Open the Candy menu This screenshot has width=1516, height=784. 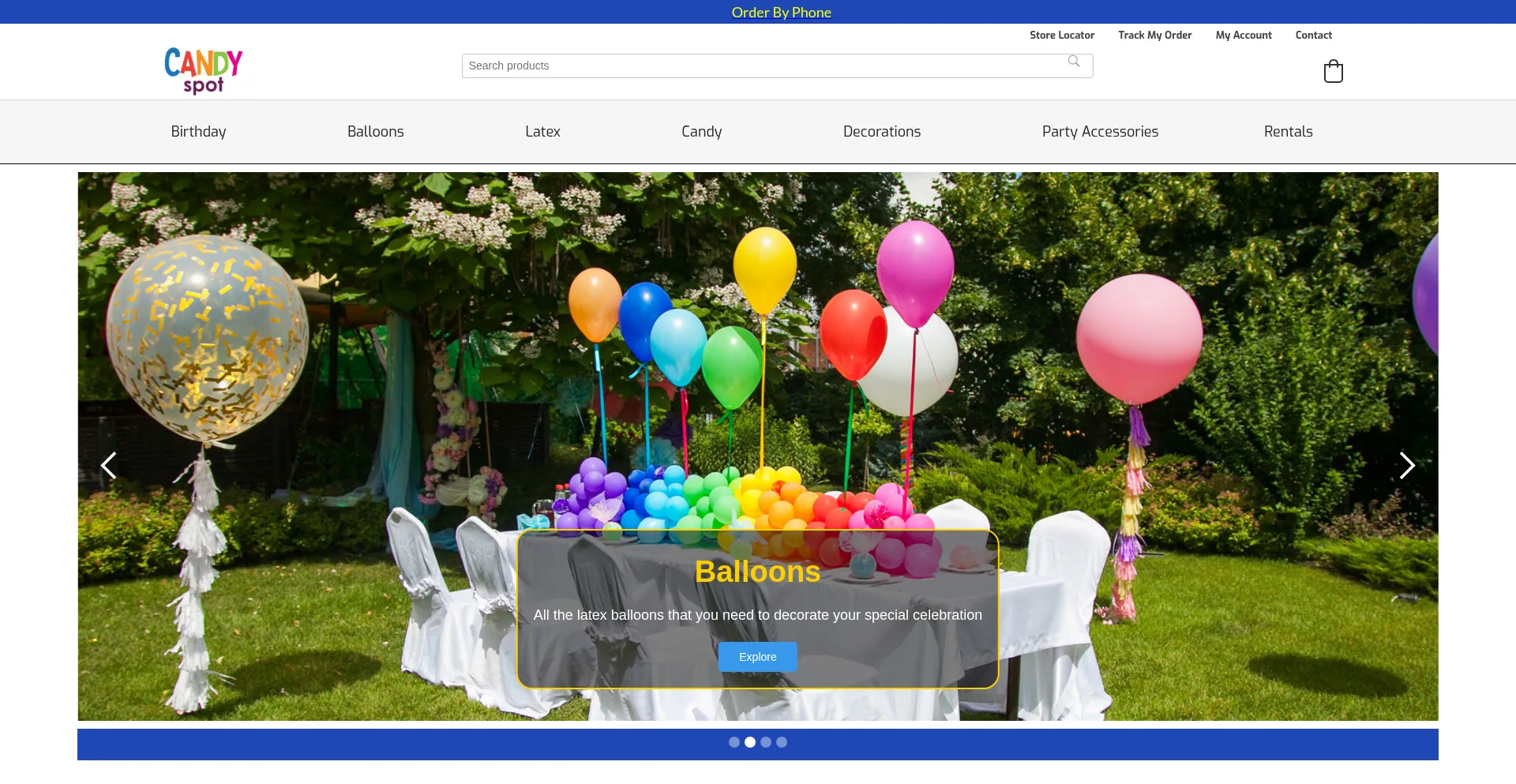[x=702, y=132]
